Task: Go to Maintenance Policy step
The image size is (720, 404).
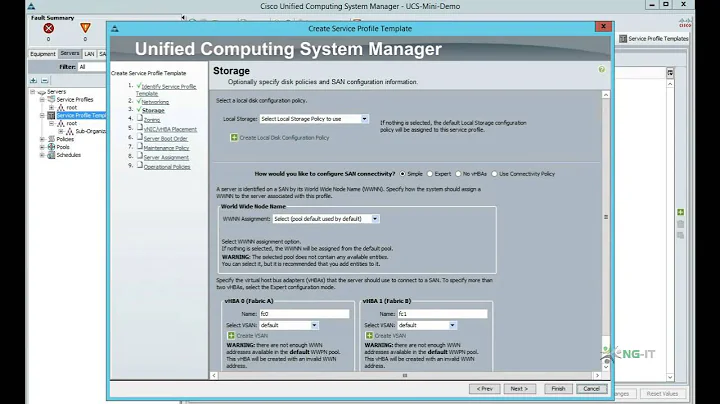Action: click(166, 148)
